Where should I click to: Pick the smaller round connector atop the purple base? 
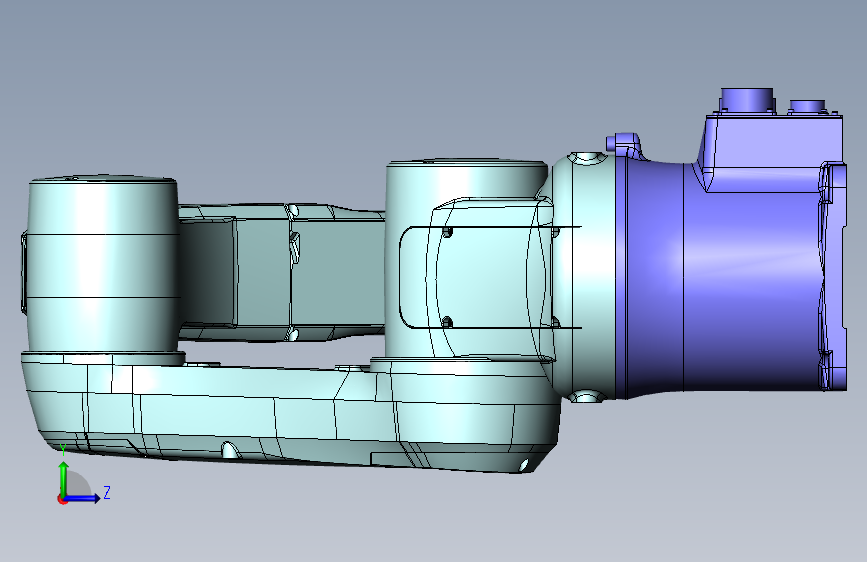807,106
